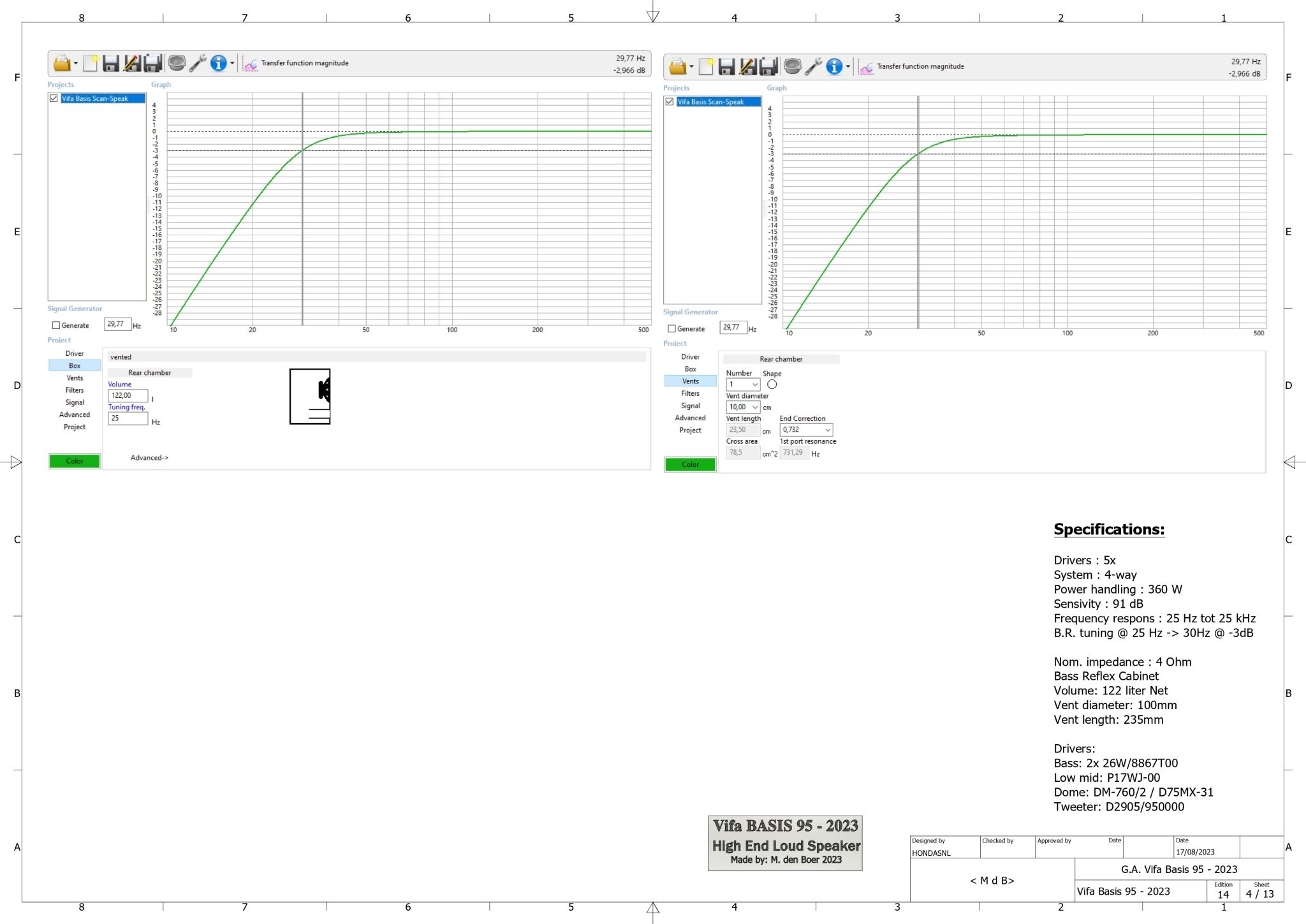Click Rear chamber header in Box panel

tap(150, 372)
